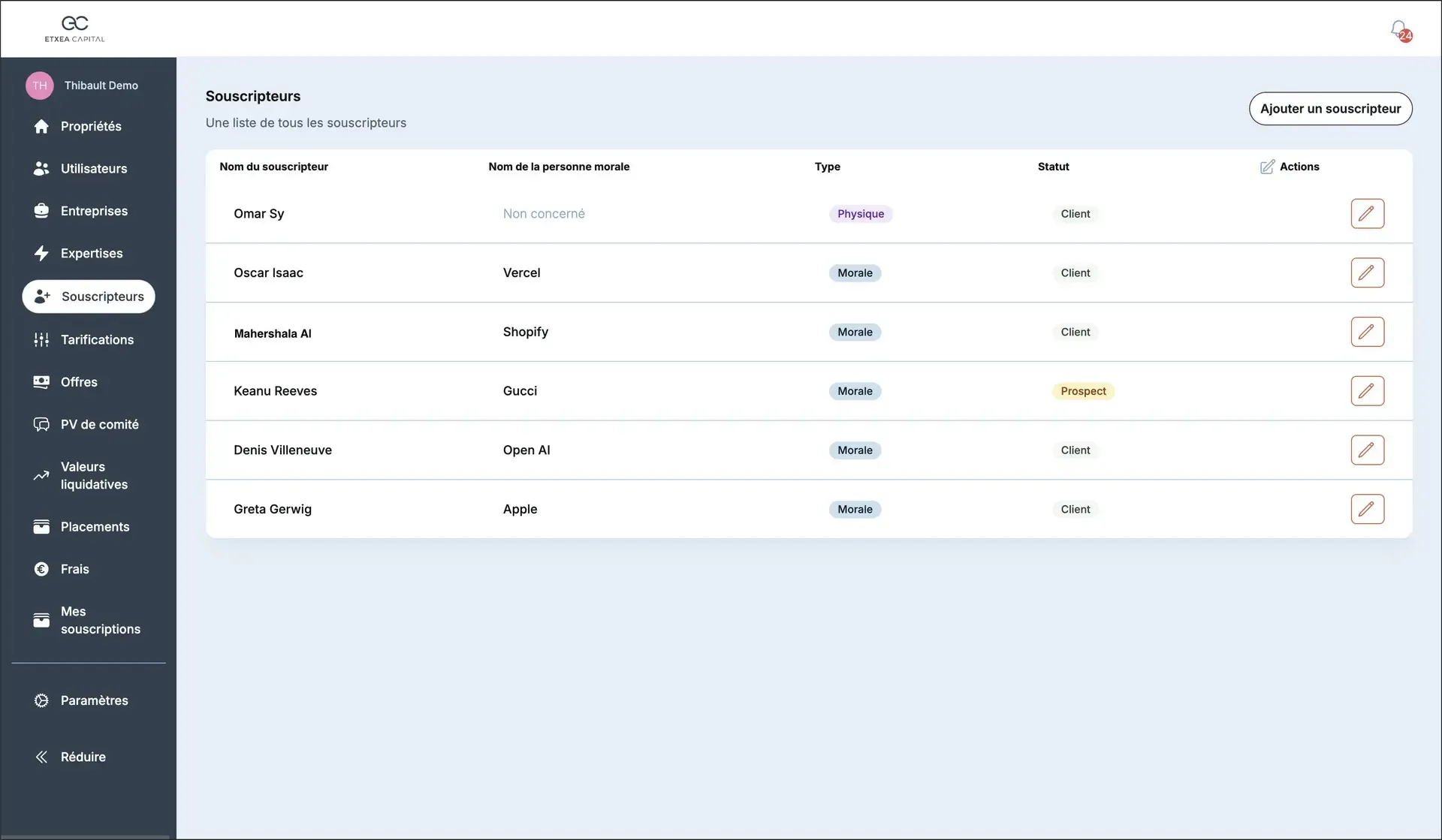Open Mes souscriptions page
The width and height of the screenshot is (1442, 840).
[100, 621]
